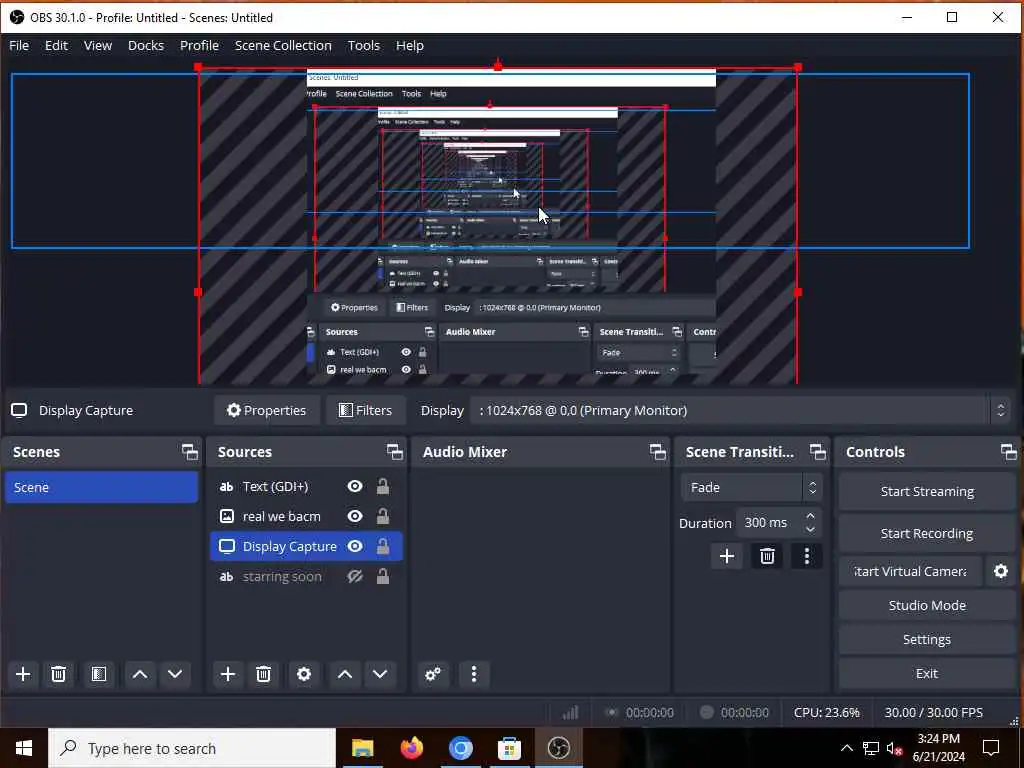Screen dimensions: 1024x768
Task: Open source Filters button in toolbar
Action: (366, 411)
